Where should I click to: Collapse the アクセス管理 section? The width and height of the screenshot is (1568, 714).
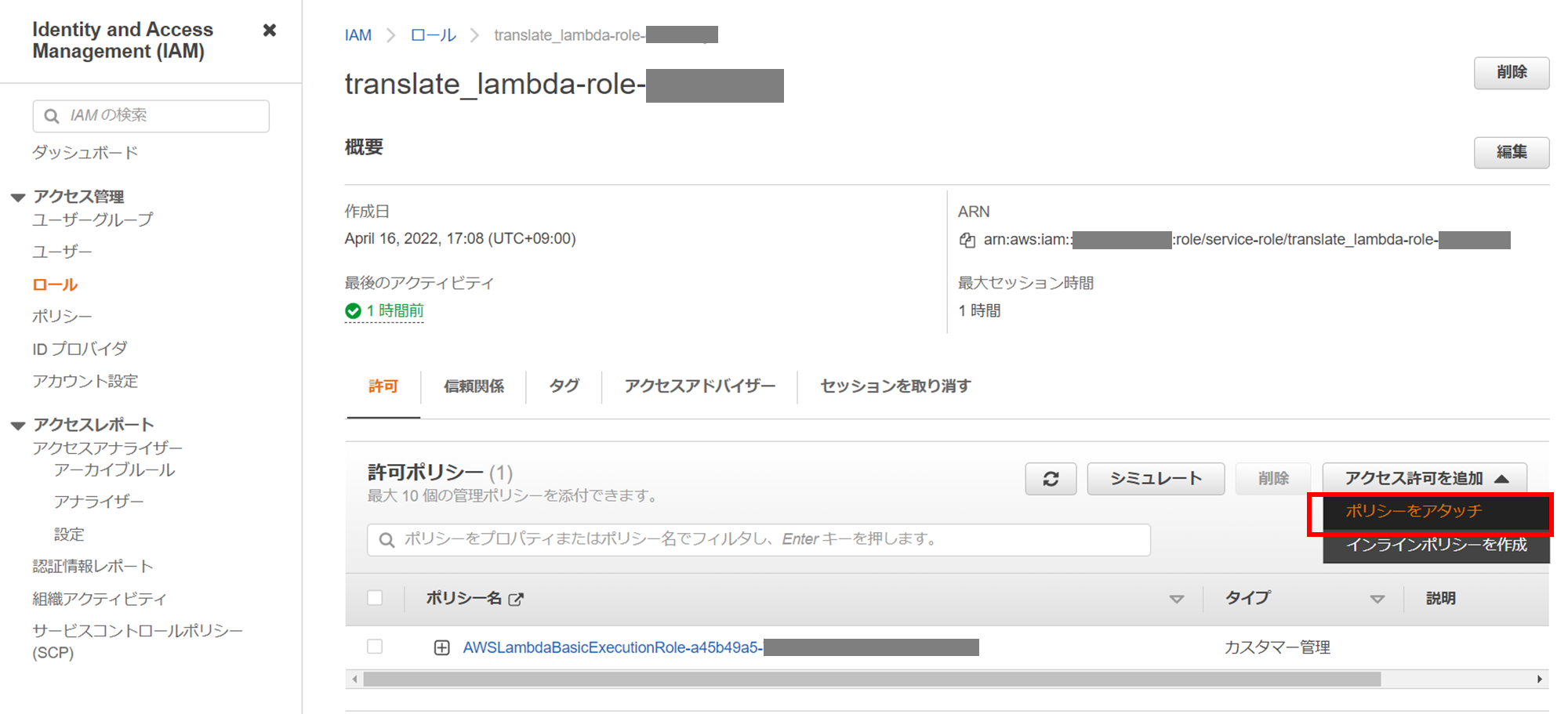click(x=17, y=196)
